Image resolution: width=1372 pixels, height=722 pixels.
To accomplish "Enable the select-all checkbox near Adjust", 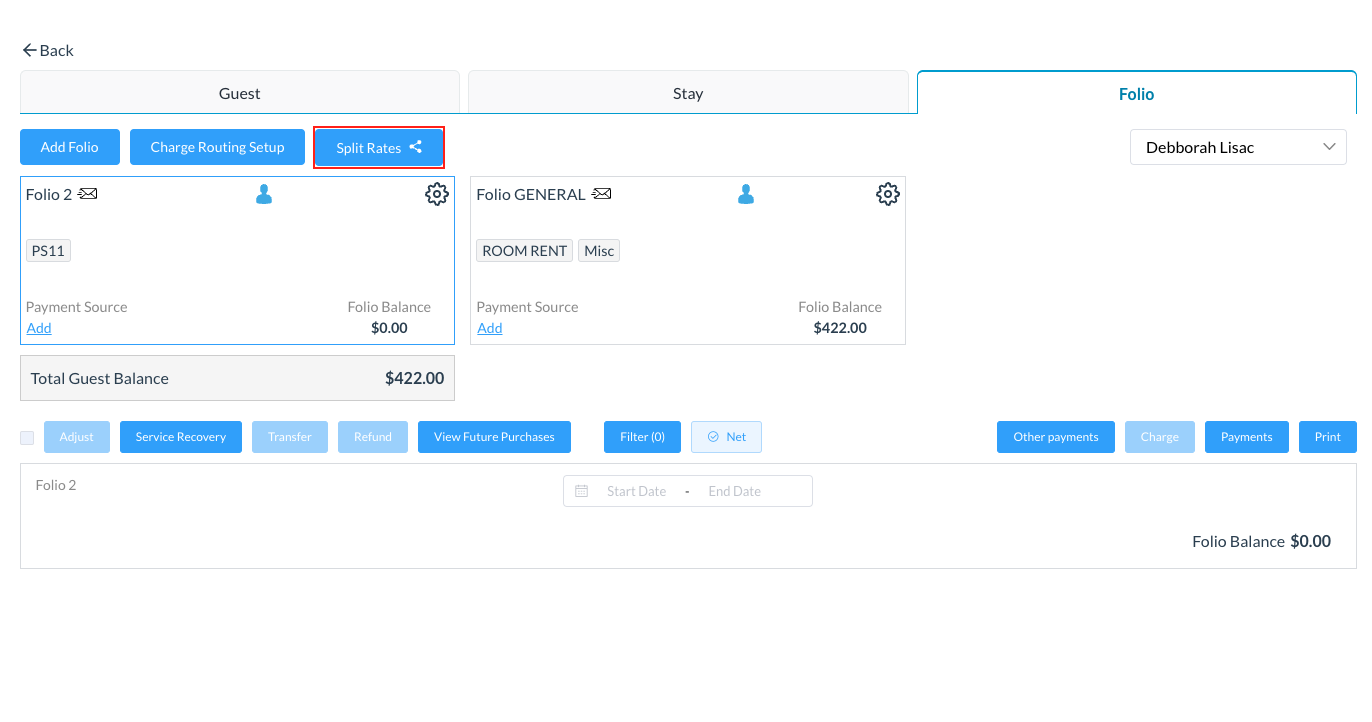I will coord(26,437).
